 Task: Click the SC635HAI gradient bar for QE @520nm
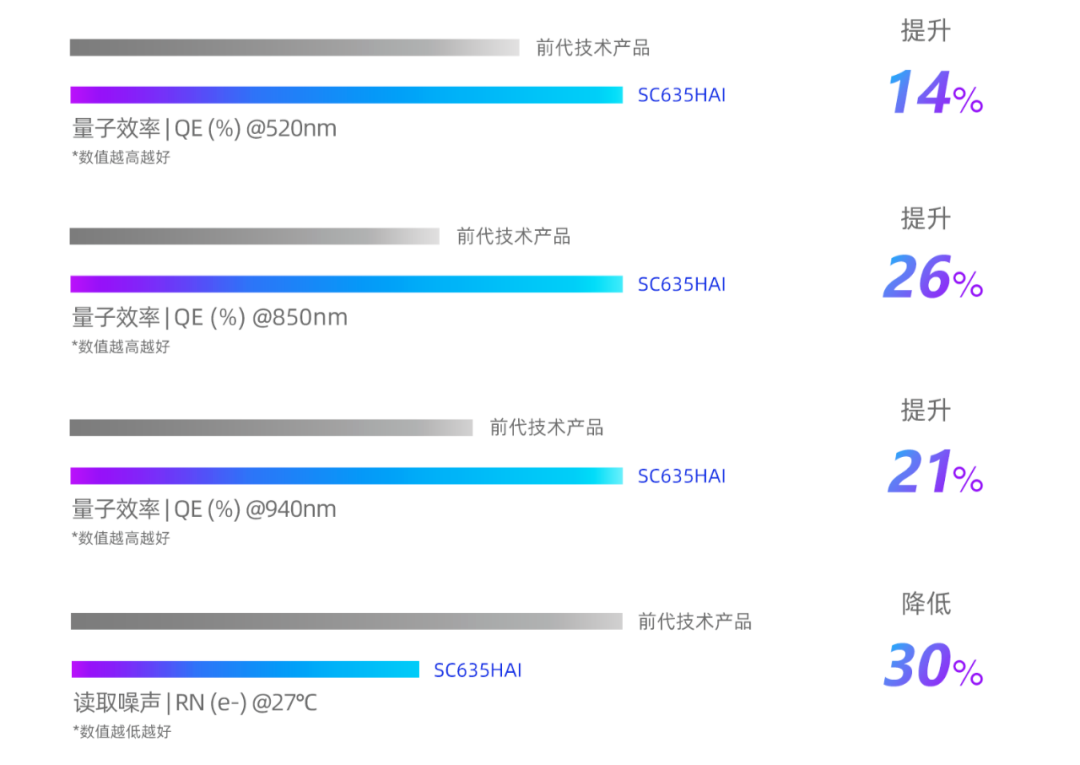tap(346, 95)
